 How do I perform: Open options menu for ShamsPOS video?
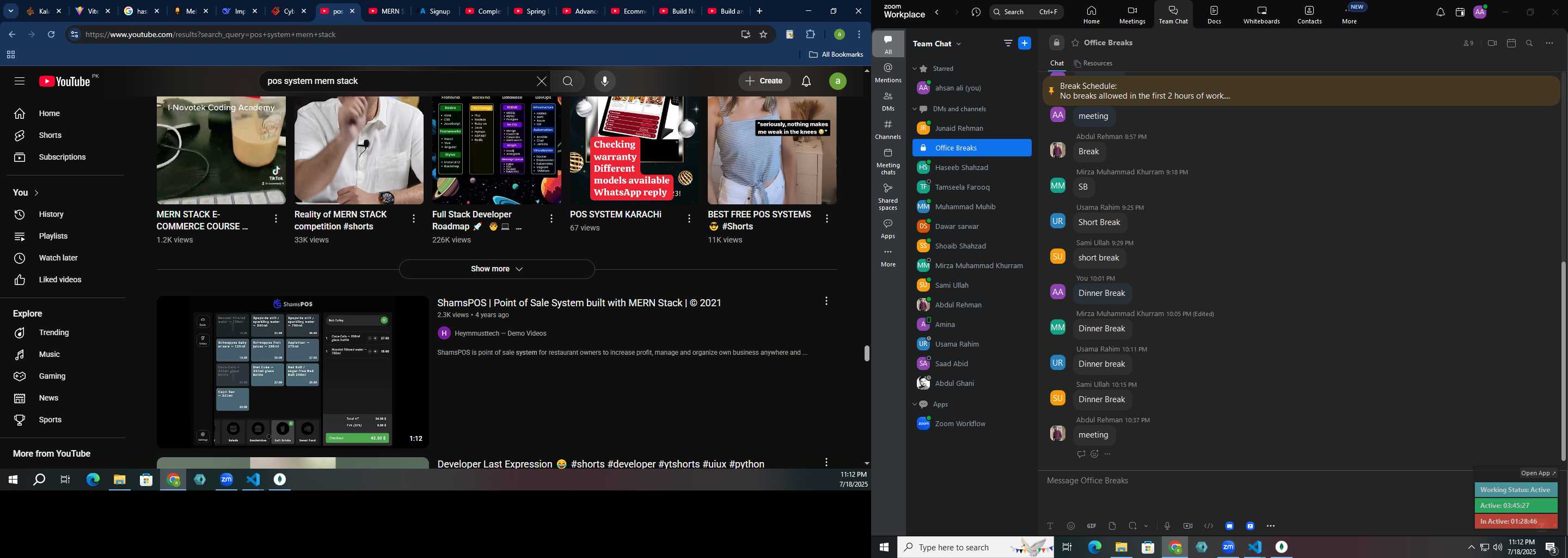tap(826, 301)
